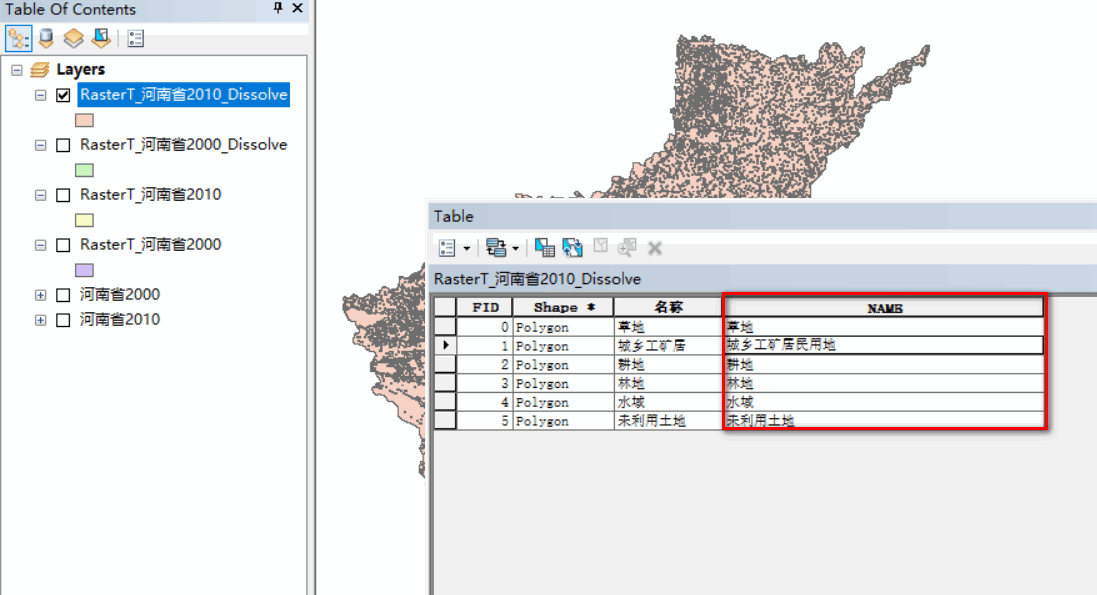Screen dimensions: 1097x595
Task: Select 河南省2000 layer name
Action: tap(120, 294)
